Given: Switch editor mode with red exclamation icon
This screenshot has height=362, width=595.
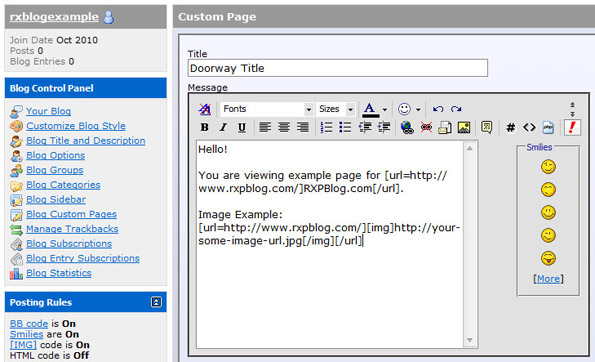Looking at the screenshot, I should [572, 127].
